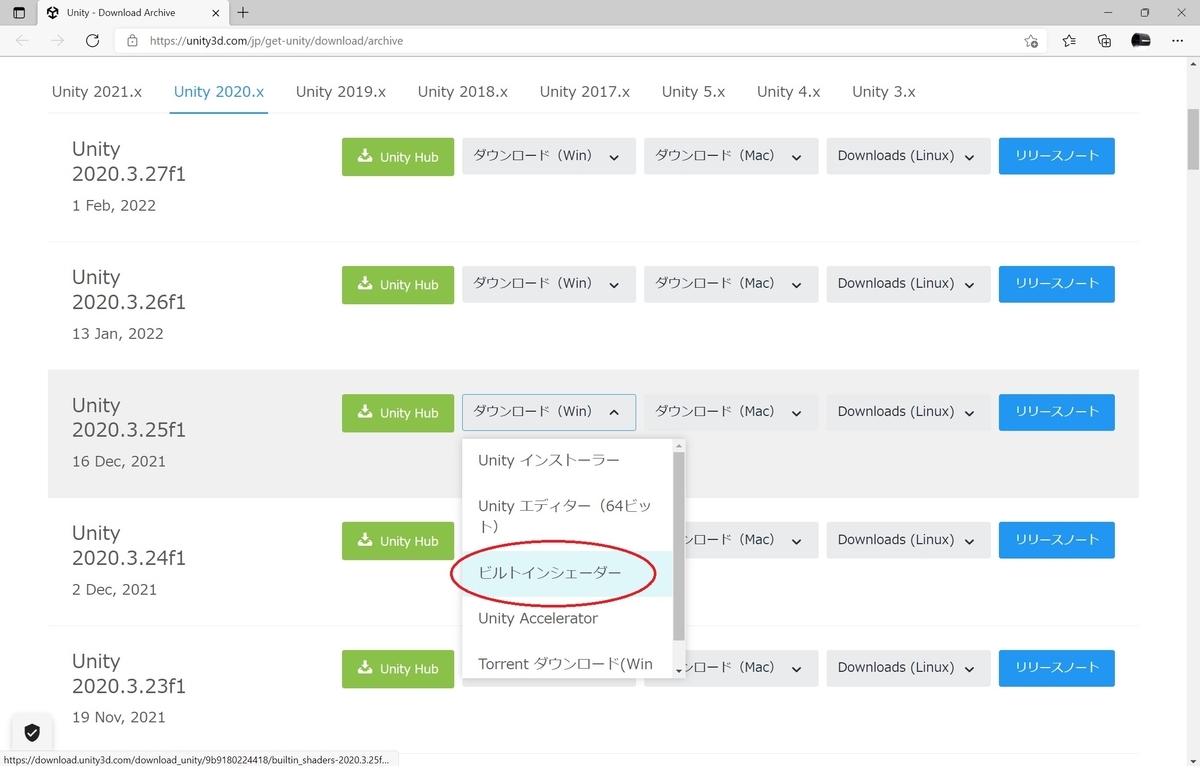Image resolution: width=1200 pixels, height=766 pixels.
Task: Open the Unity 3.x tab
Action: tap(884, 91)
